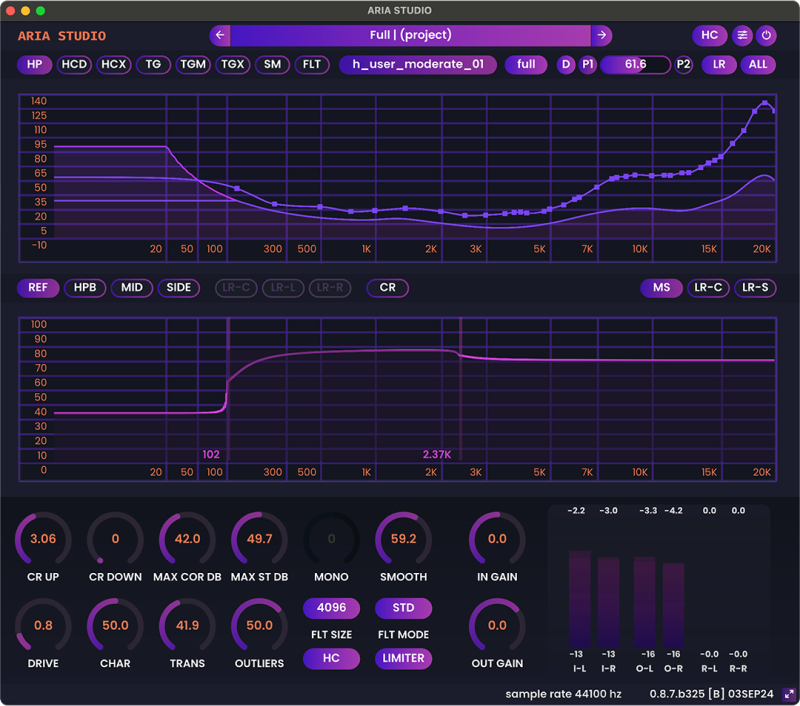Click the O-R output meter bar
Image resolution: width=800 pixels, height=706 pixels.
(673, 606)
